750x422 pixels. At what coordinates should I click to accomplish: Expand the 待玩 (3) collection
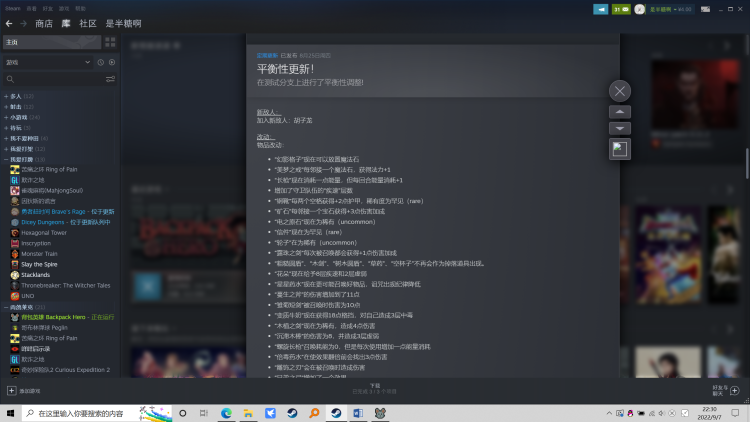tap(17, 128)
